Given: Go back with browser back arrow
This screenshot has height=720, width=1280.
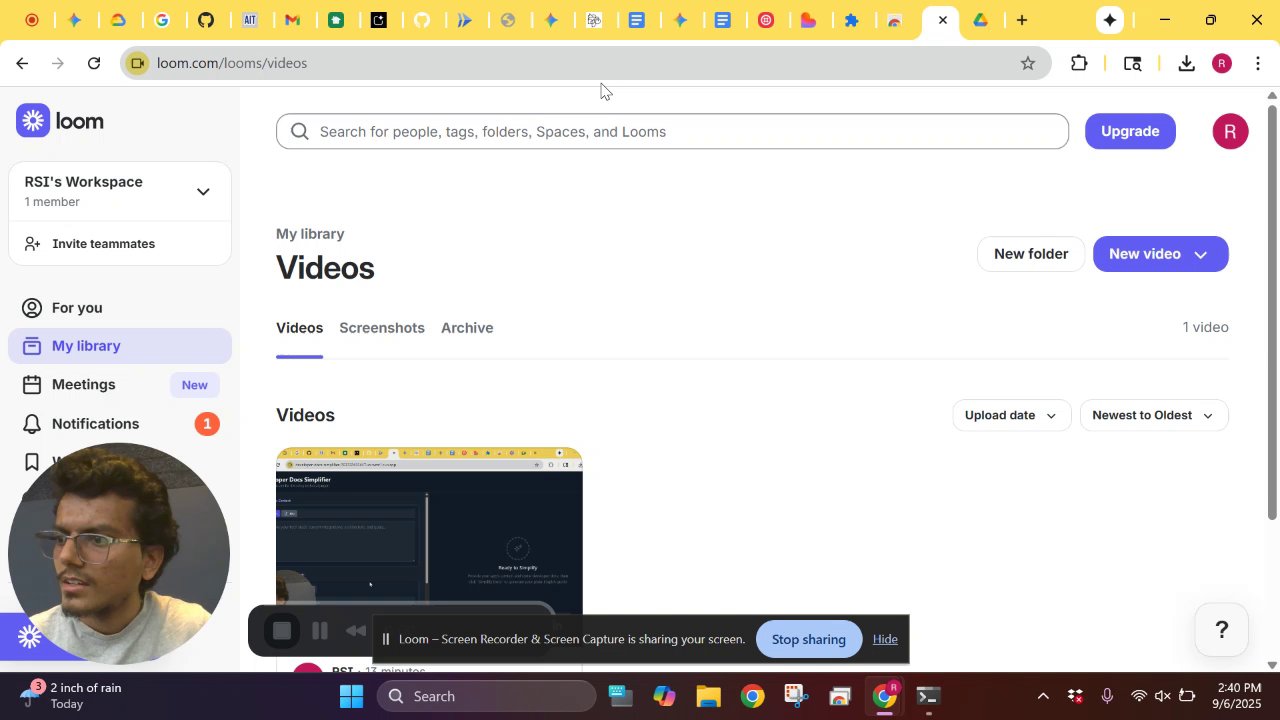Looking at the screenshot, I should coord(22,63).
